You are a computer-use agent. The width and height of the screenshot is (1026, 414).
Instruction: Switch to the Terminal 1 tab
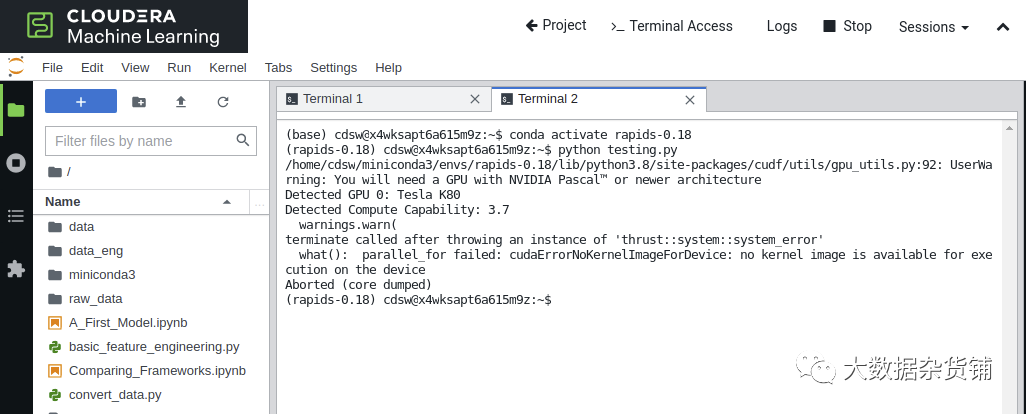tap(333, 99)
